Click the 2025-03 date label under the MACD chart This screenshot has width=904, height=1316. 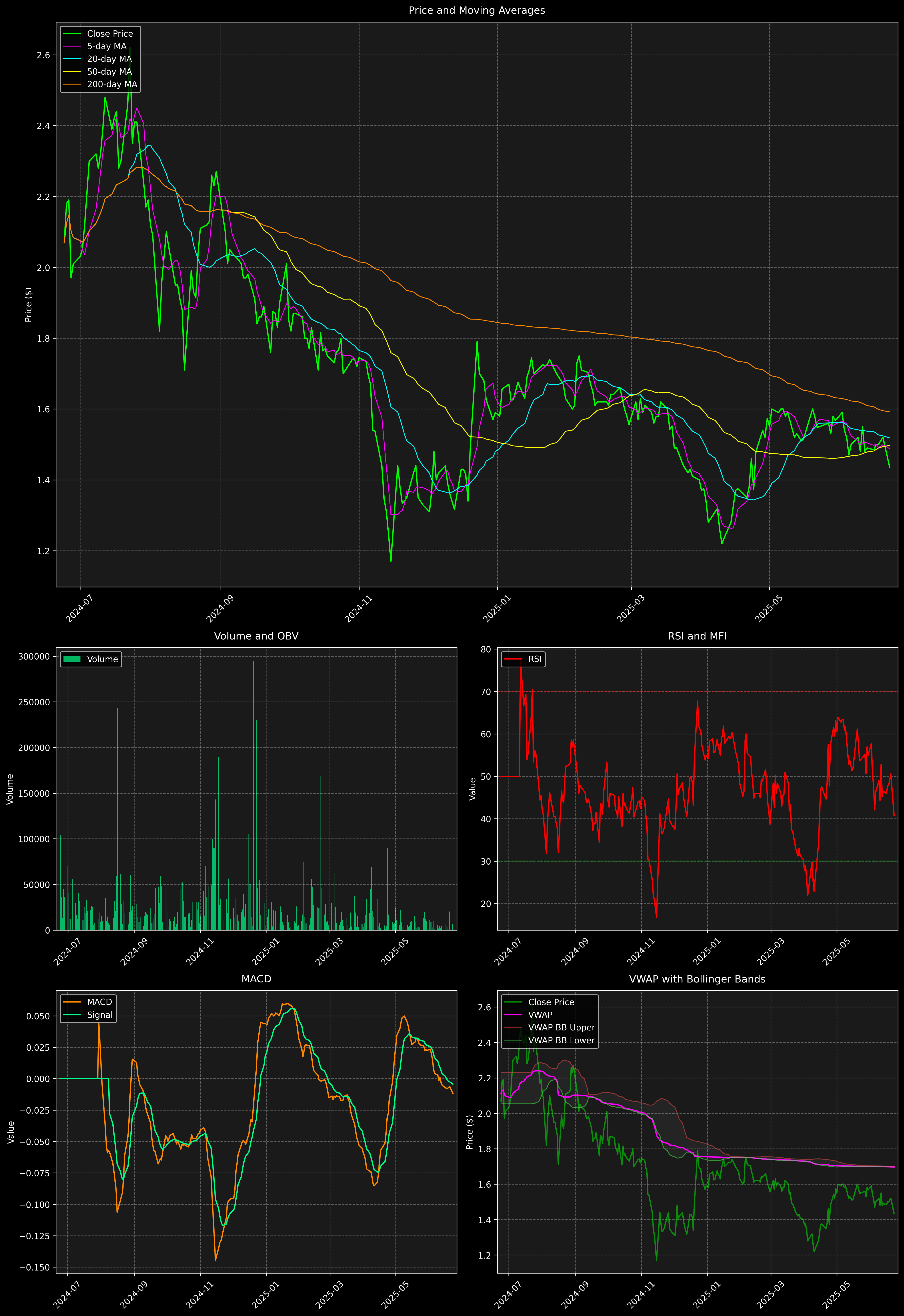(x=329, y=1295)
